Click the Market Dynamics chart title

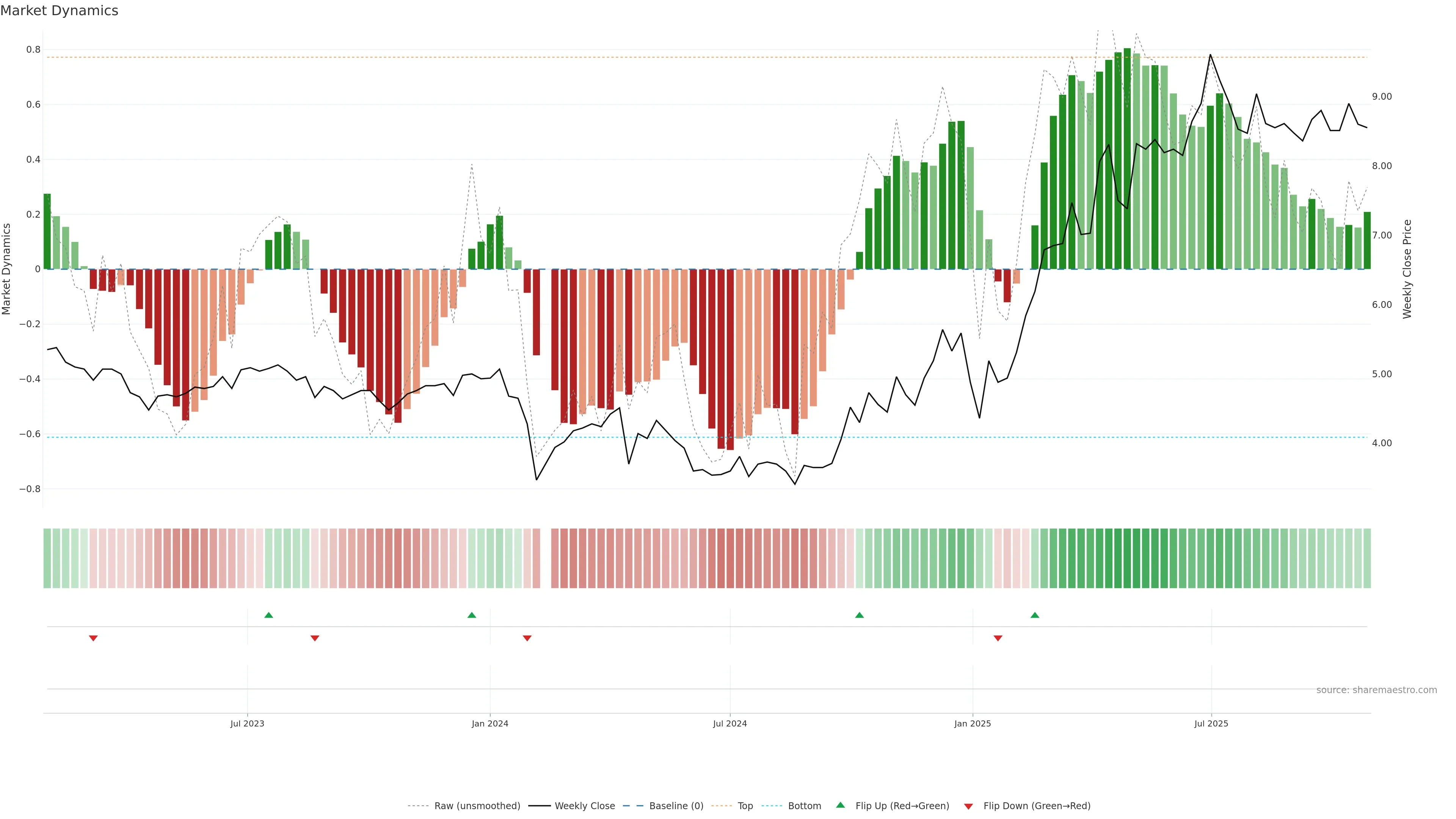tap(60, 11)
